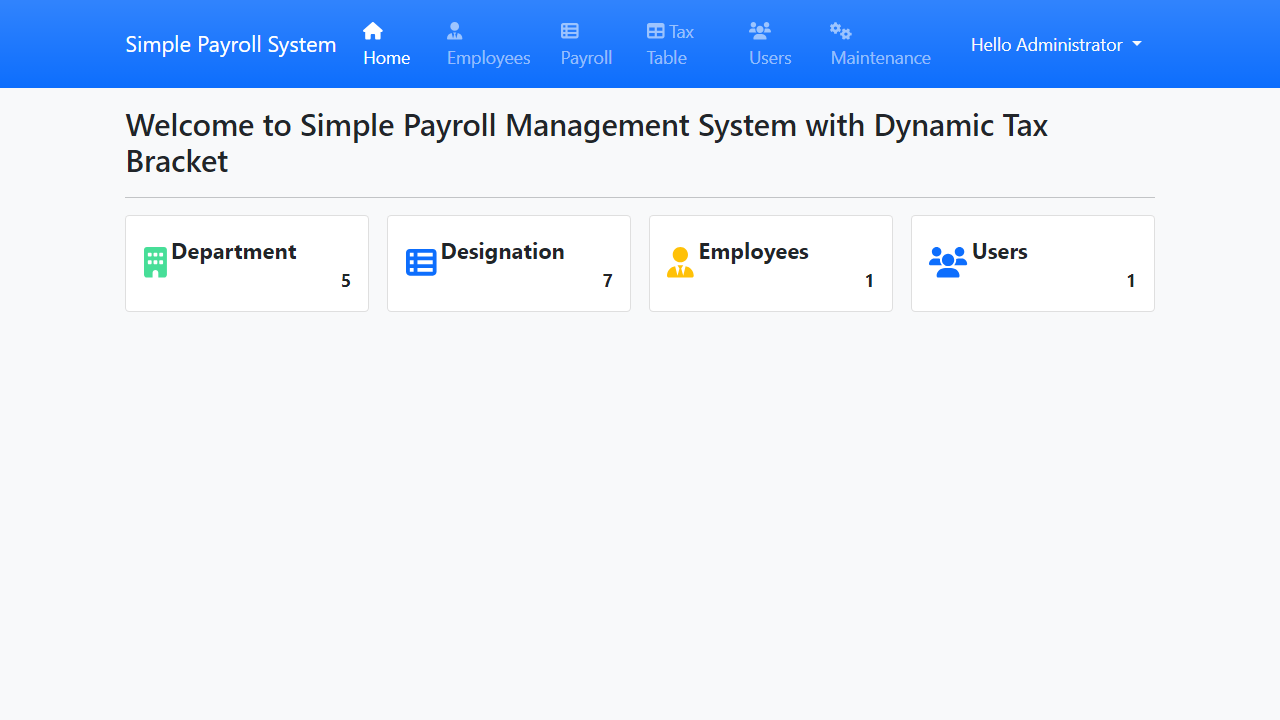Click the Employees card count 1
The image size is (1280, 720).
pos(870,281)
